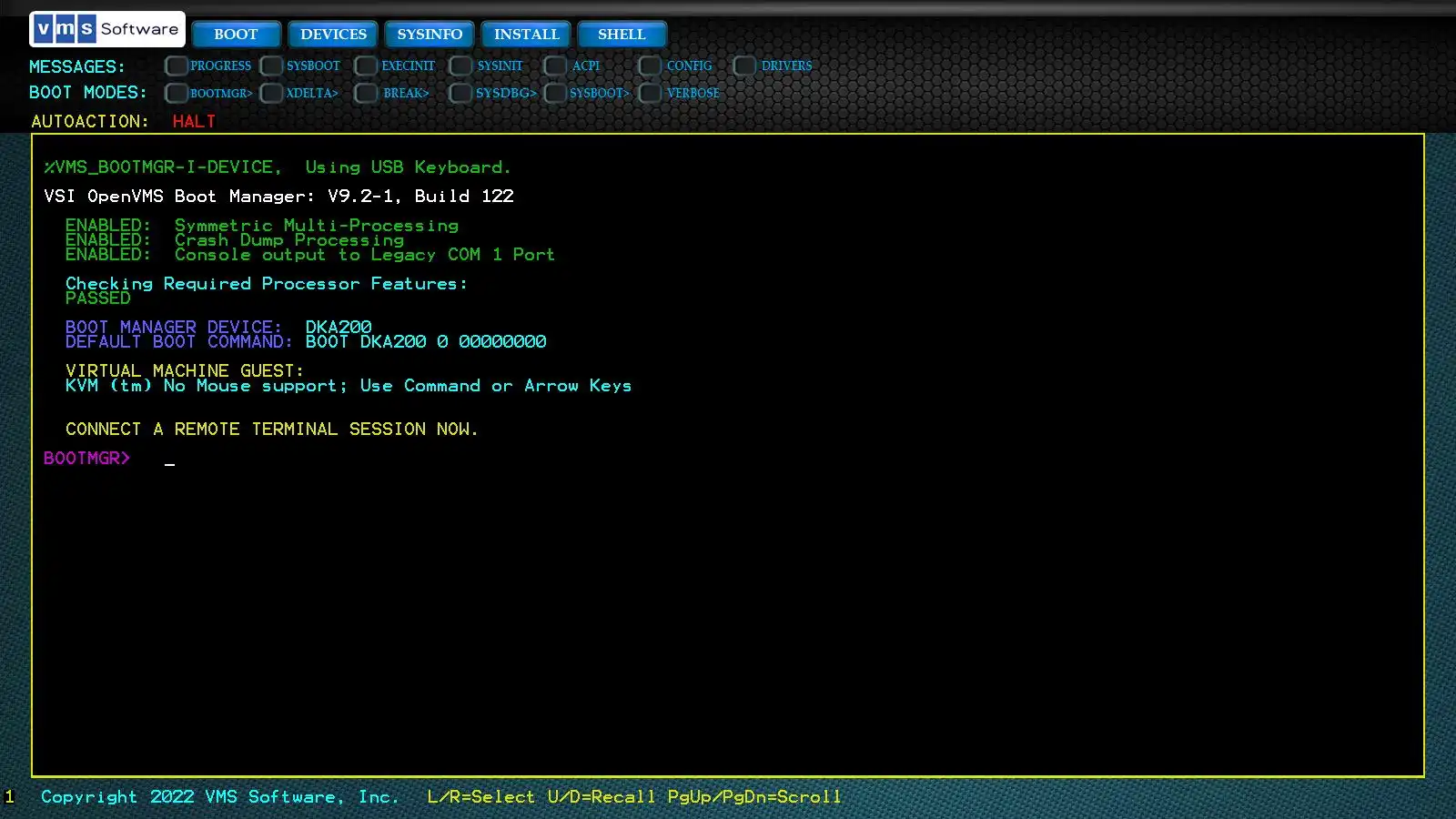1456x819 pixels.
Task: Click '%VMS_BOOTMGR-I-DEVICE, Using USB Keyboard.' line
Action: pos(278,167)
